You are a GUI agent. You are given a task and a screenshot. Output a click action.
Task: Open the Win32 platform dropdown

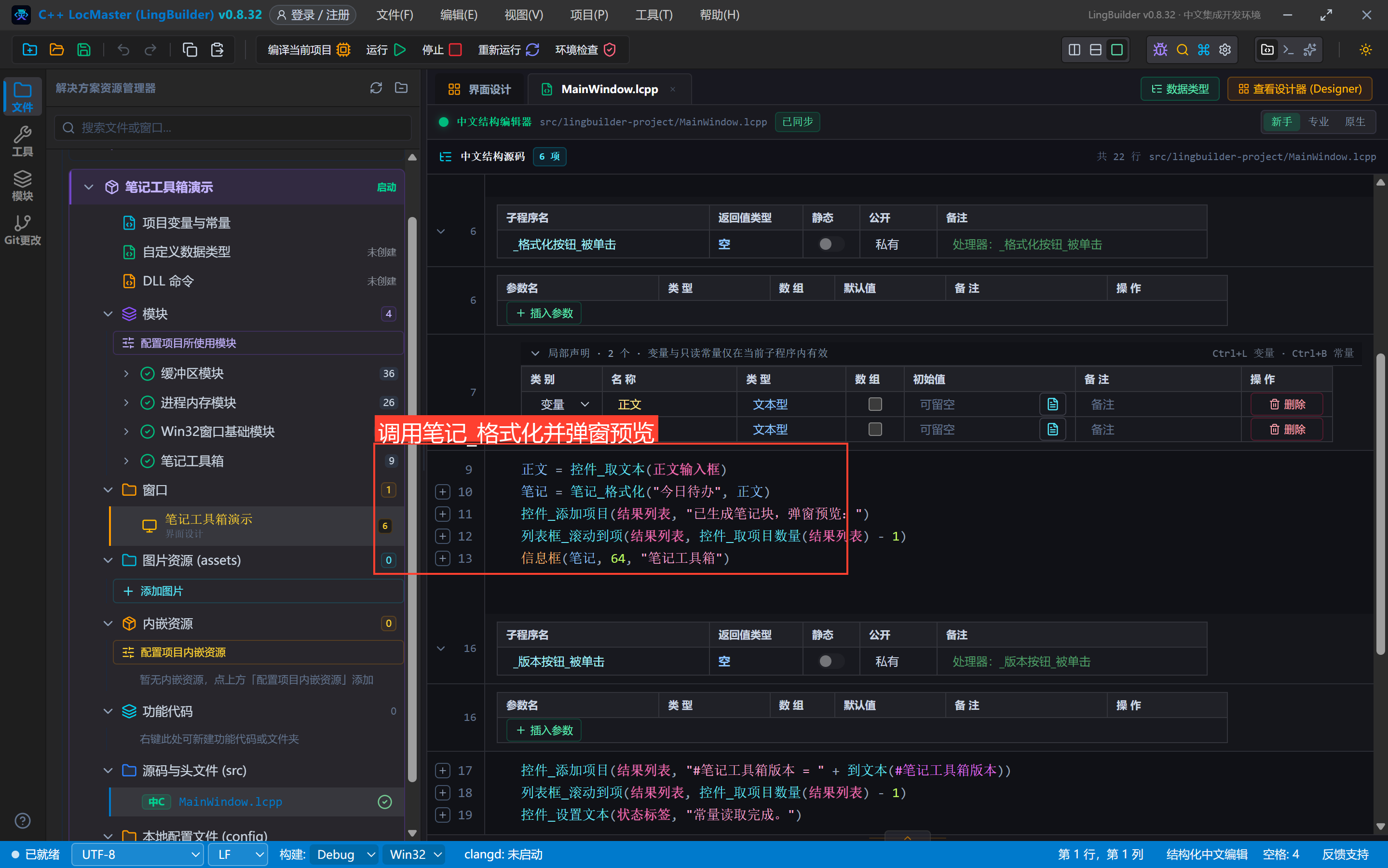tap(414, 854)
